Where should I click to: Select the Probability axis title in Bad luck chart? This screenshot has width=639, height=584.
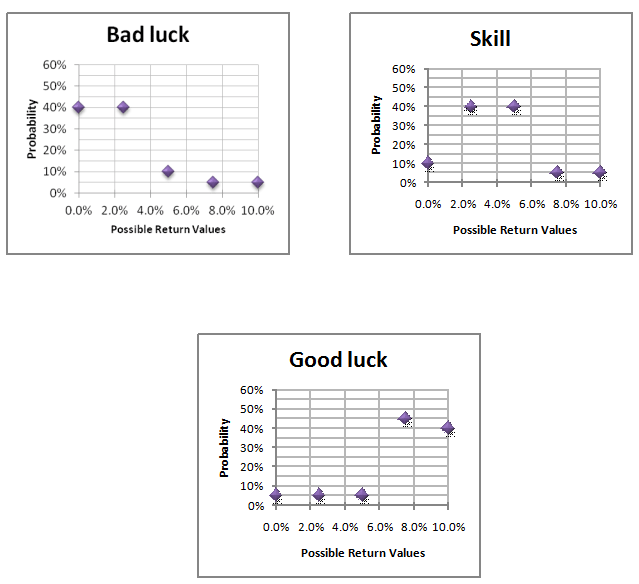[x=33, y=128]
